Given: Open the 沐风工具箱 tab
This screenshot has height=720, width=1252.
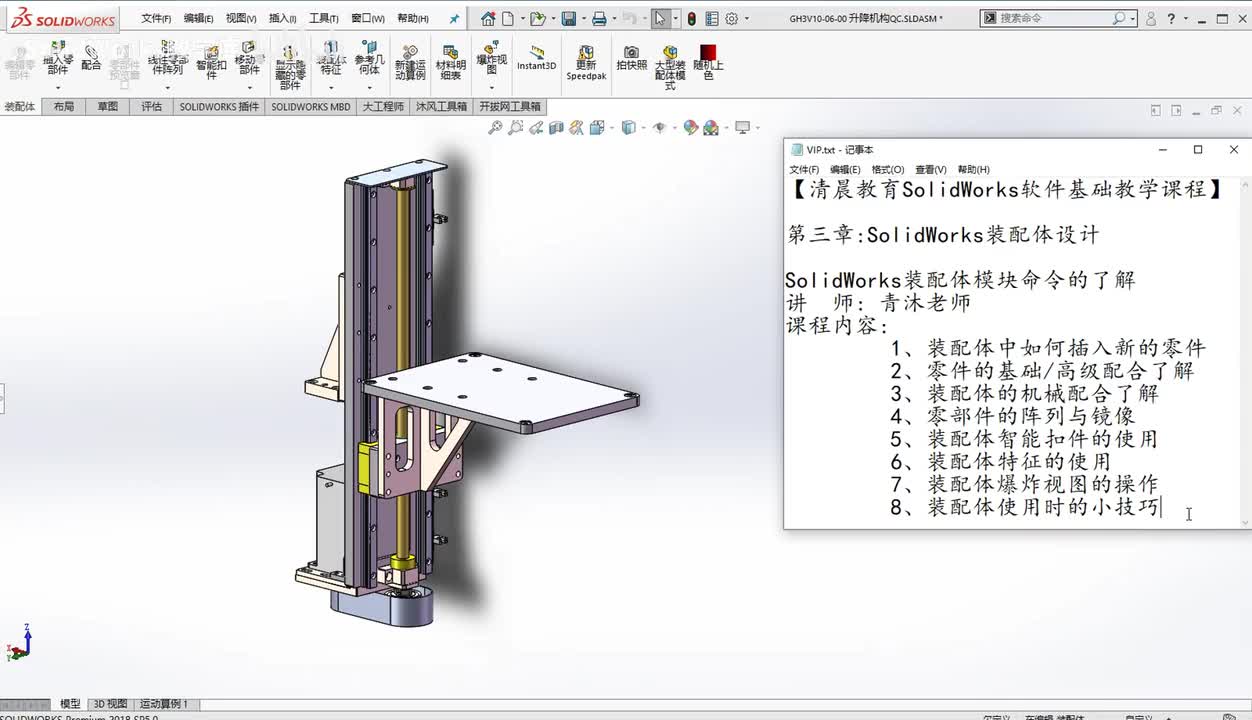Looking at the screenshot, I should click(x=441, y=106).
